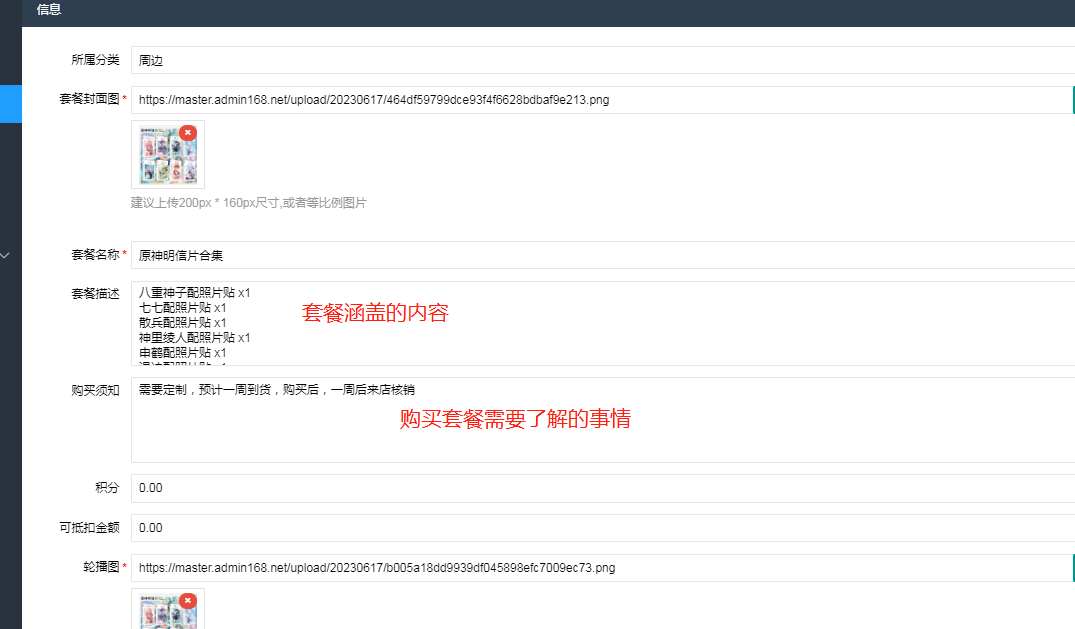The height and width of the screenshot is (629, 1075).
Task: Click inside the 购买须知 text area
Action: (x=603, y=420)
